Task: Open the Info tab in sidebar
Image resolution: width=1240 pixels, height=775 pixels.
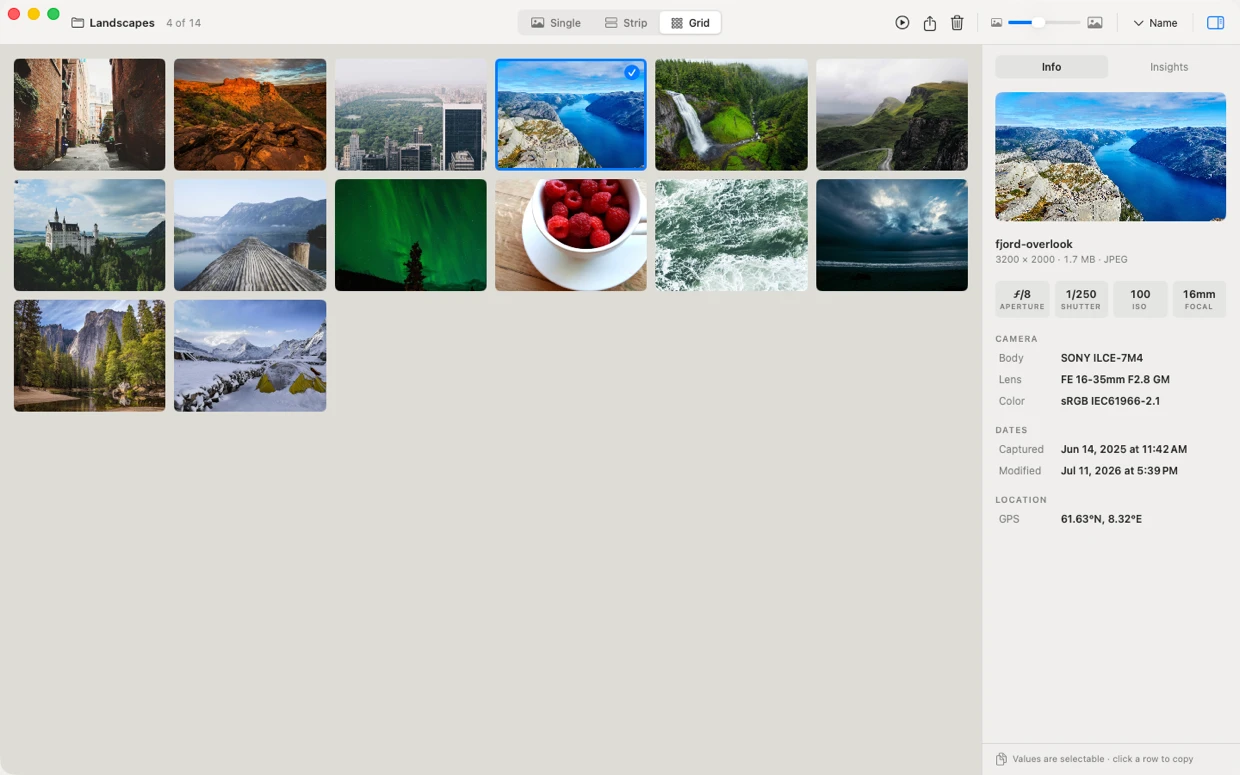Action: point(1051,67)
